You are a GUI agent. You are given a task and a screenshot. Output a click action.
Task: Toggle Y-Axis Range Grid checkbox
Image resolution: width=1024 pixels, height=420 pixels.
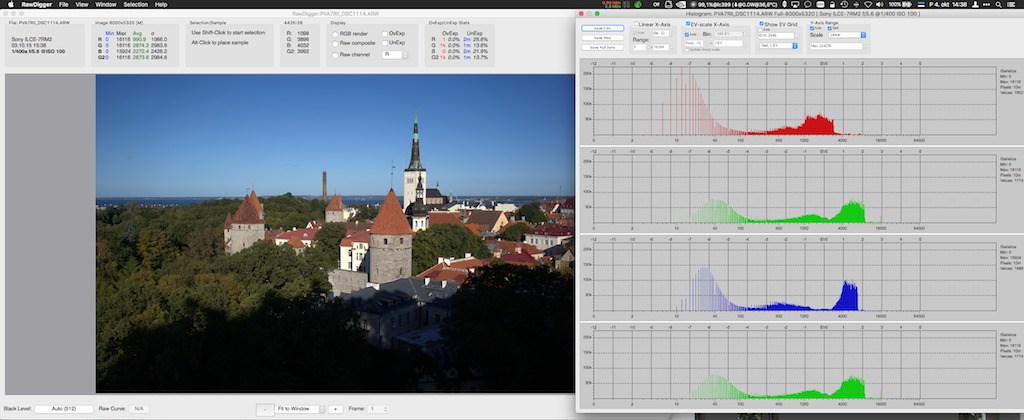[x=829, y=28]
